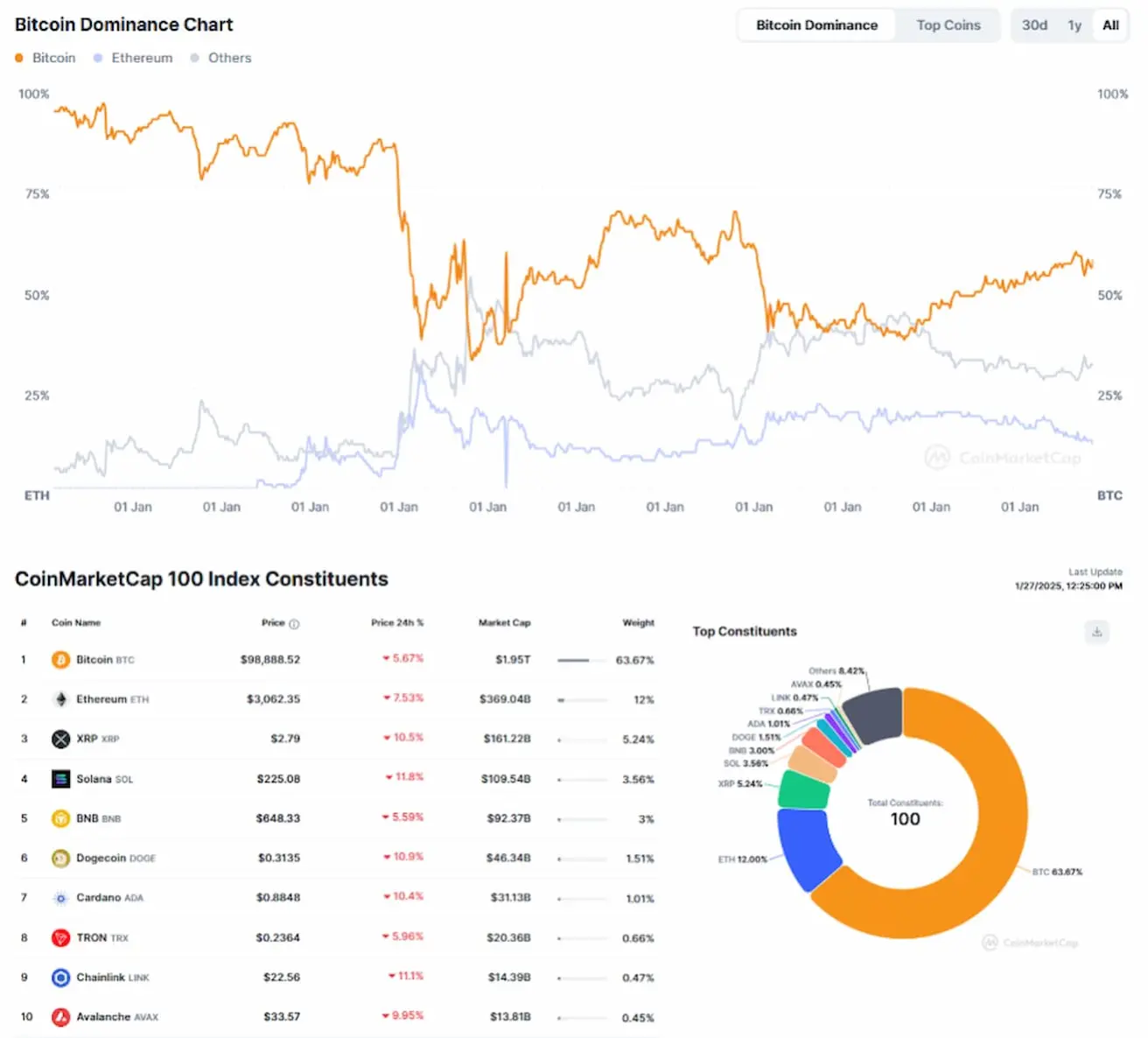Click the XRP market cap $161.22B
Image resolution: width=1148 pixels, height=1038 pixels.
507,740
